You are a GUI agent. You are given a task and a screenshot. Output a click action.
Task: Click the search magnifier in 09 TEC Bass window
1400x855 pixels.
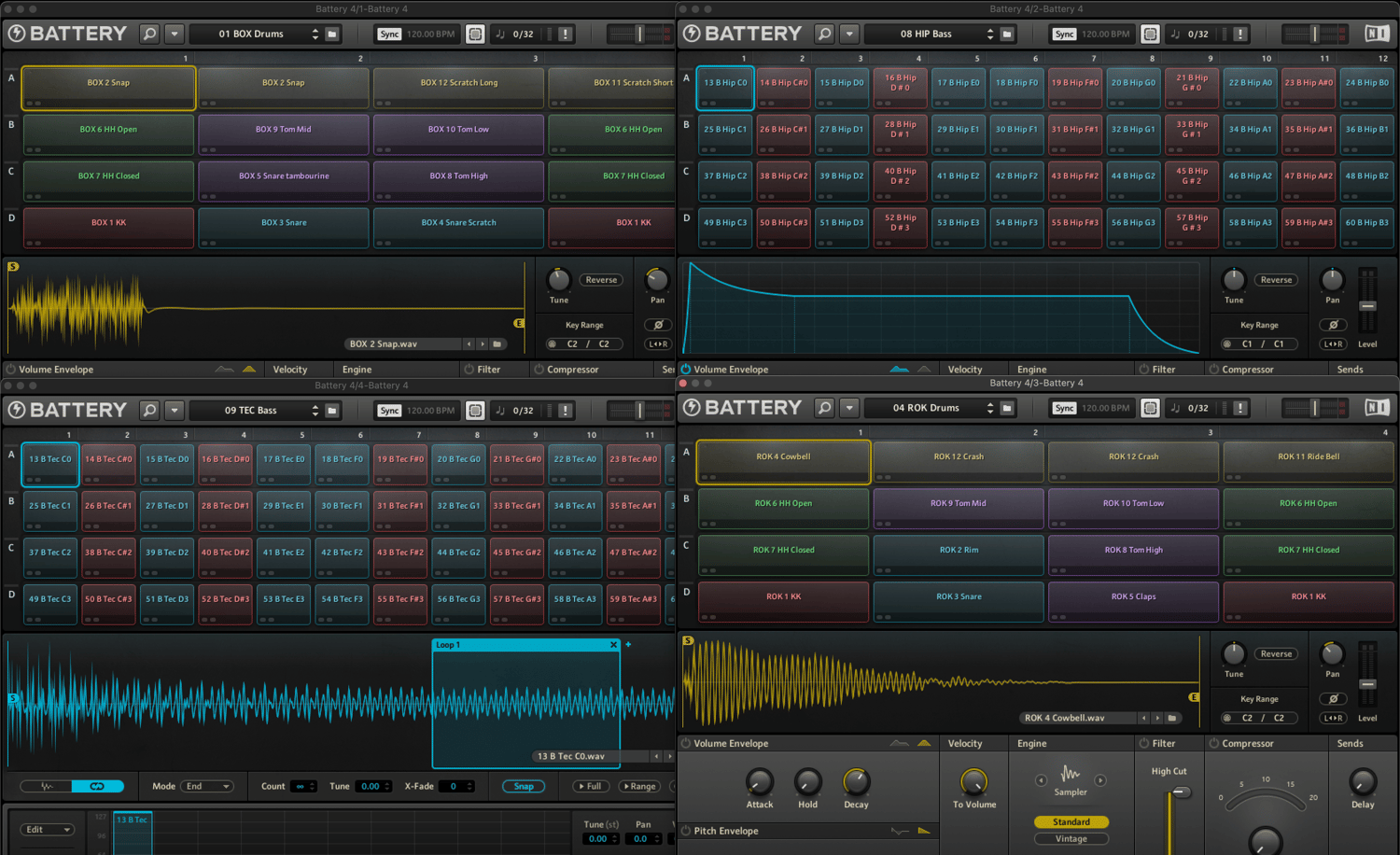149,411
